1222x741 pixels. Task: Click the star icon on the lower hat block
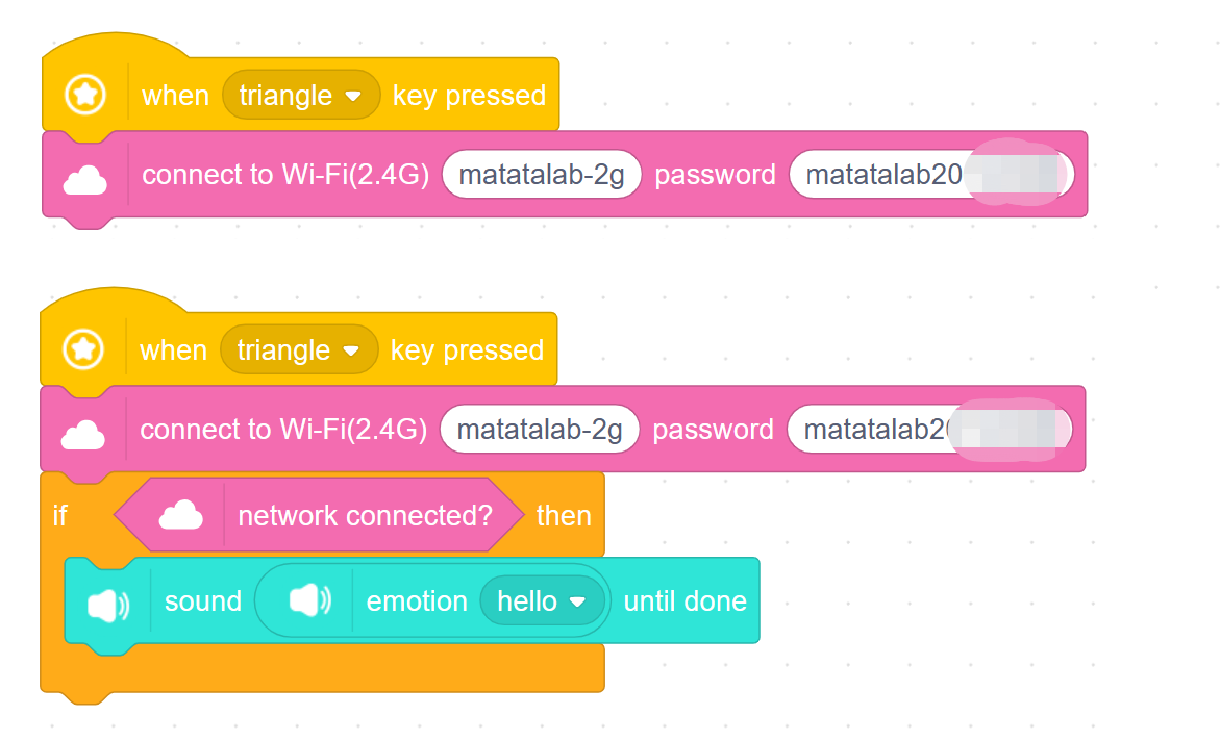(x=83, y=351)
